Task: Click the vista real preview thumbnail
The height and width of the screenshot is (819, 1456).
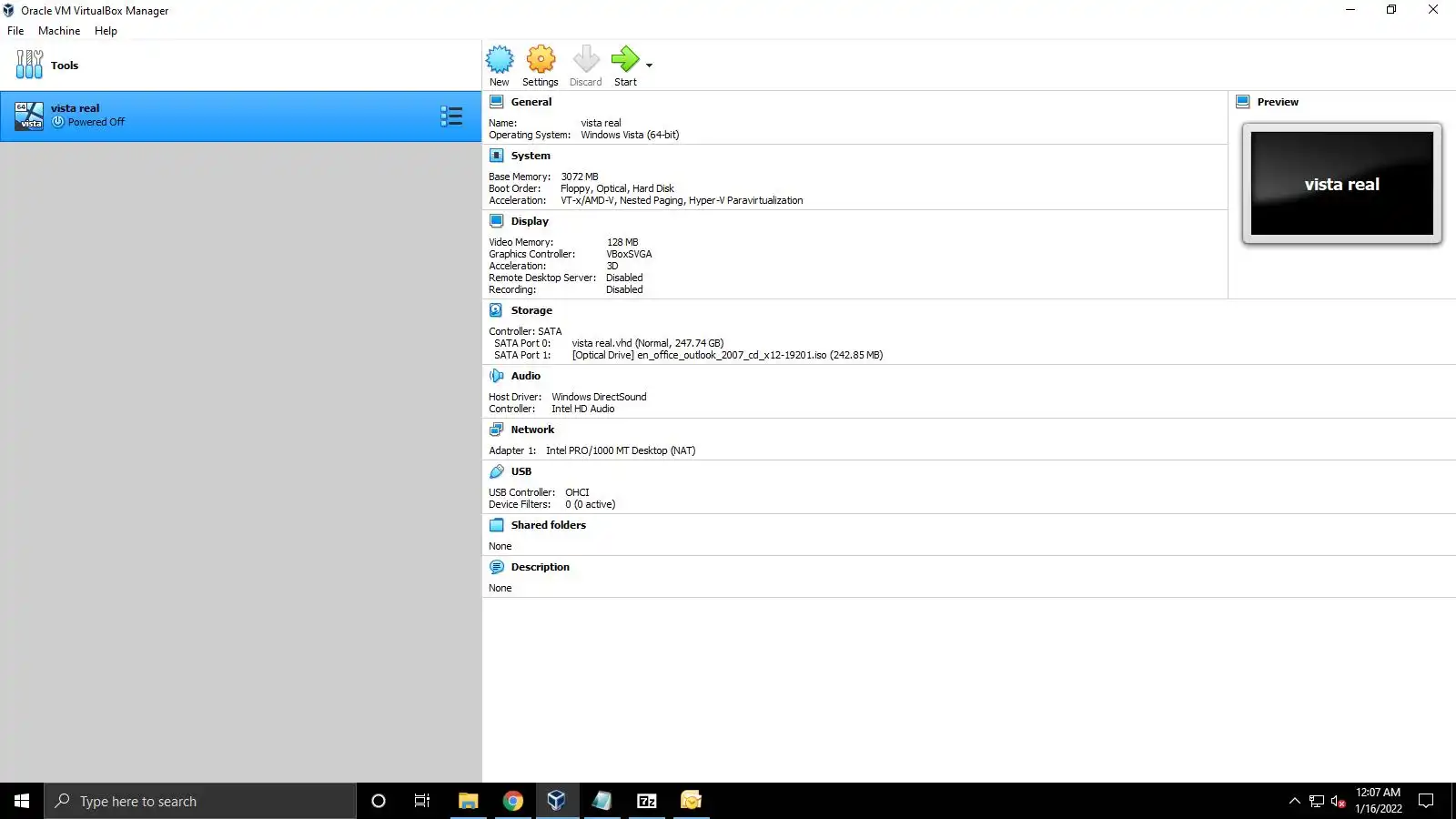Action: [x=1342, y=184]
